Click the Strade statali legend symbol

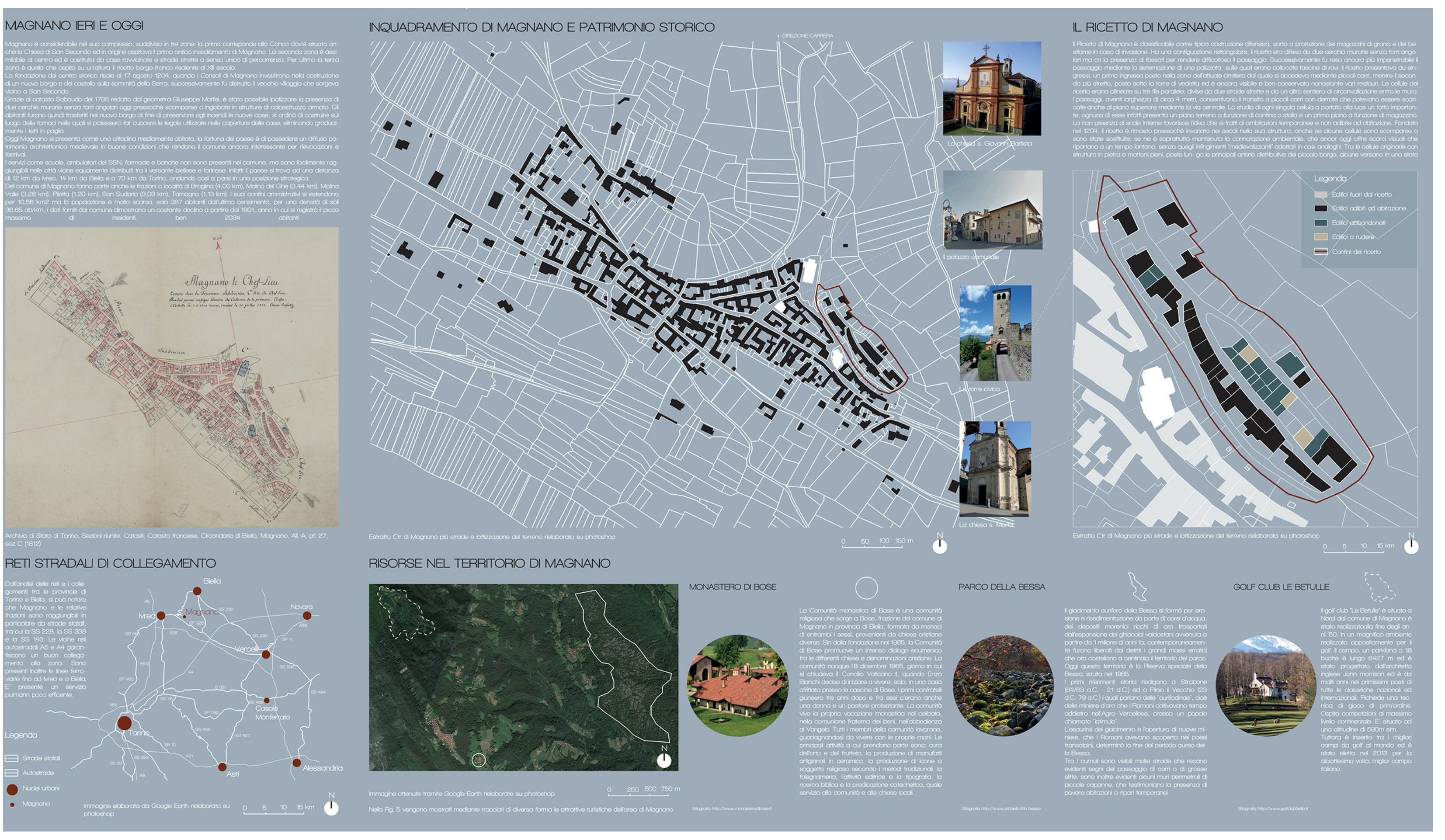point(12,758)
